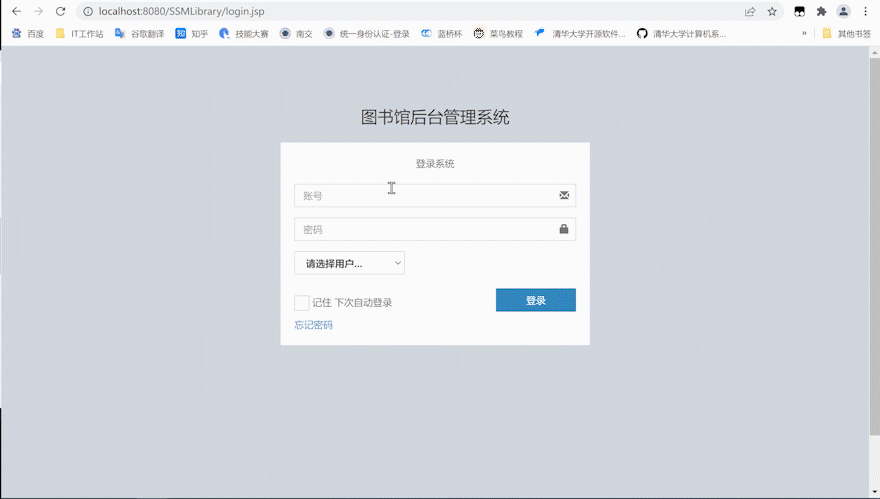Open the 清华大学开源软件 bookmark
880x499 pixels.
click(x=579, y=34)
